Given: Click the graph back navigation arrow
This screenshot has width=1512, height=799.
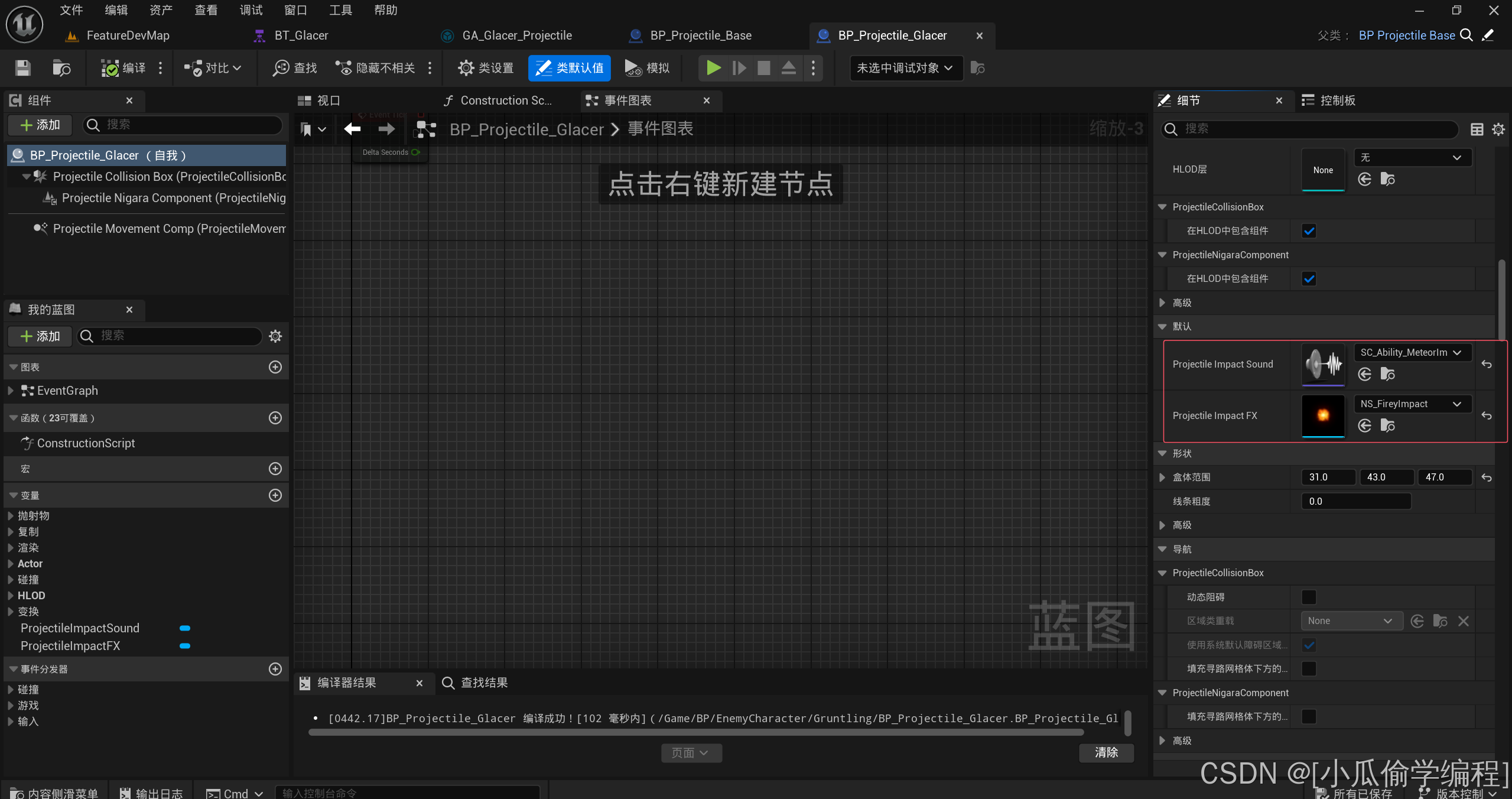Looking at the screenshot, I should [x=352, y=129].
